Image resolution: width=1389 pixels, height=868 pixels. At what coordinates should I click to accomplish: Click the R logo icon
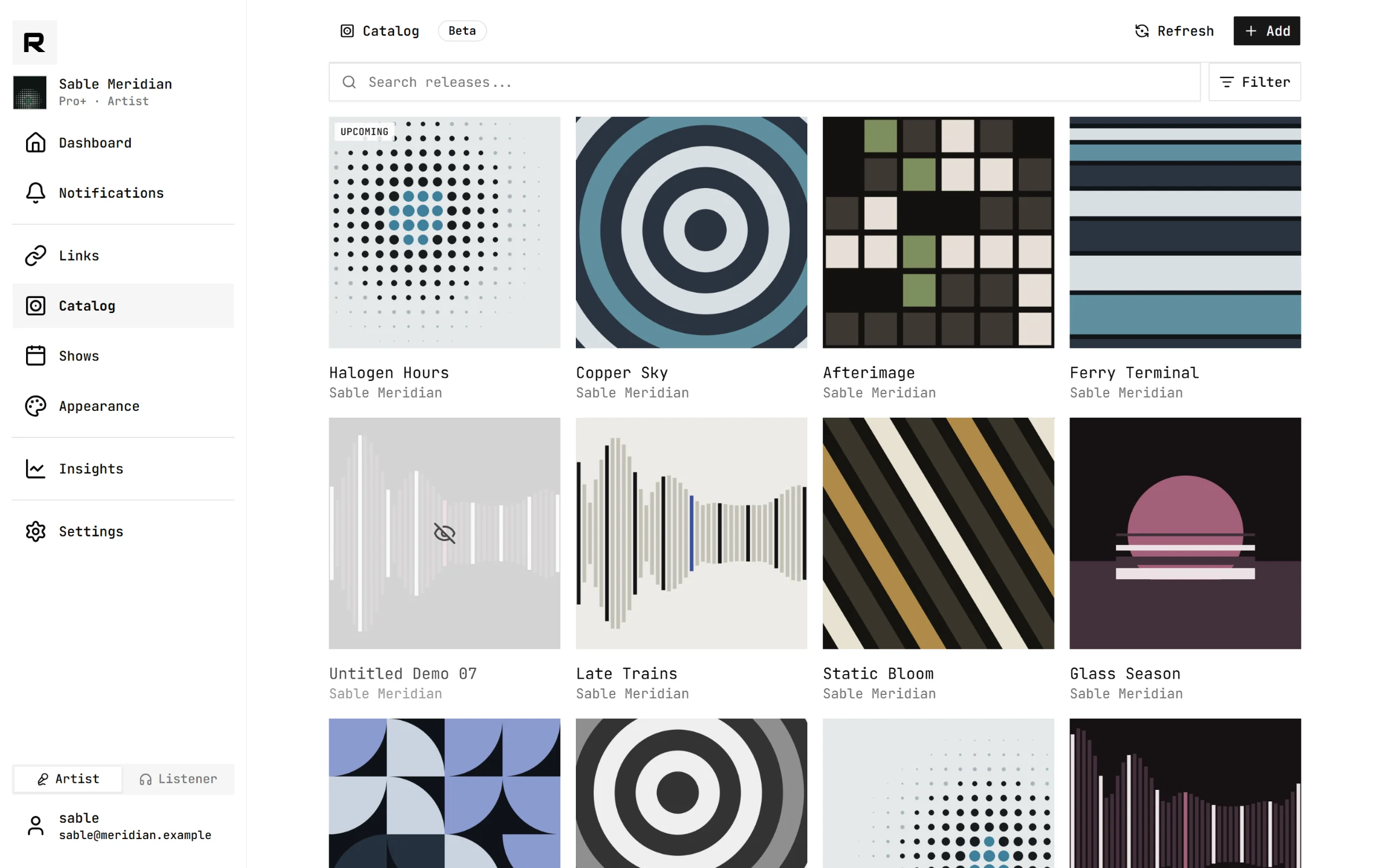click(34, 42)
